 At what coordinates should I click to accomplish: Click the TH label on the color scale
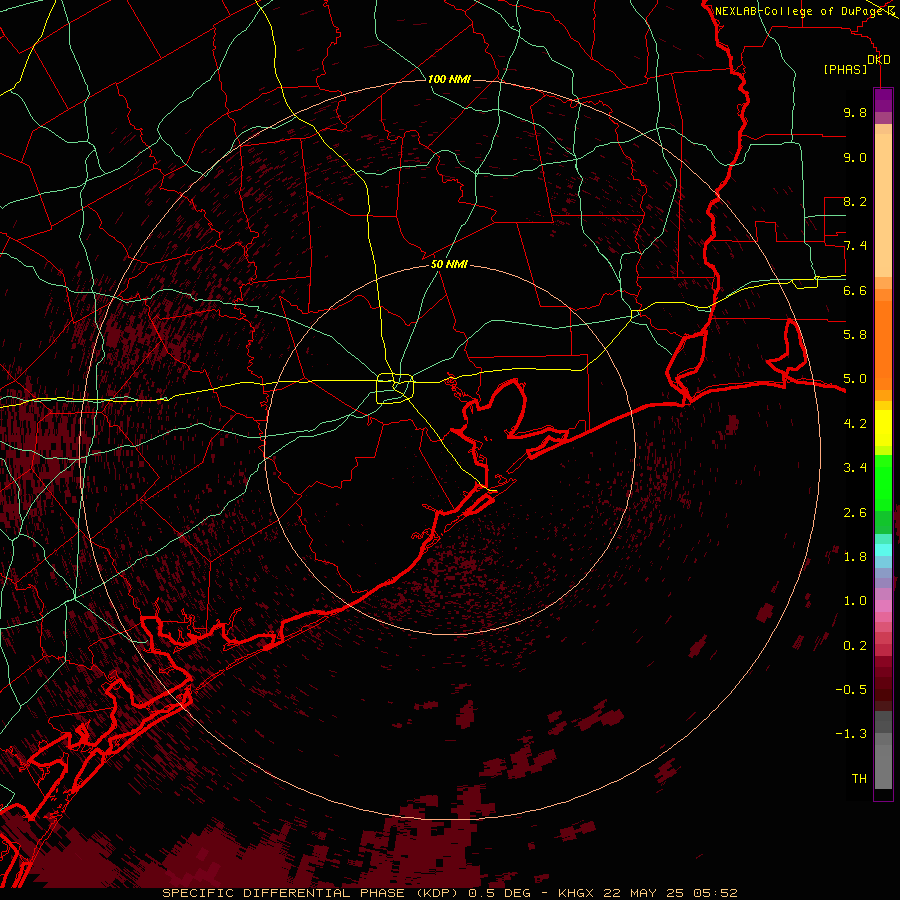(x=859, y=779)
